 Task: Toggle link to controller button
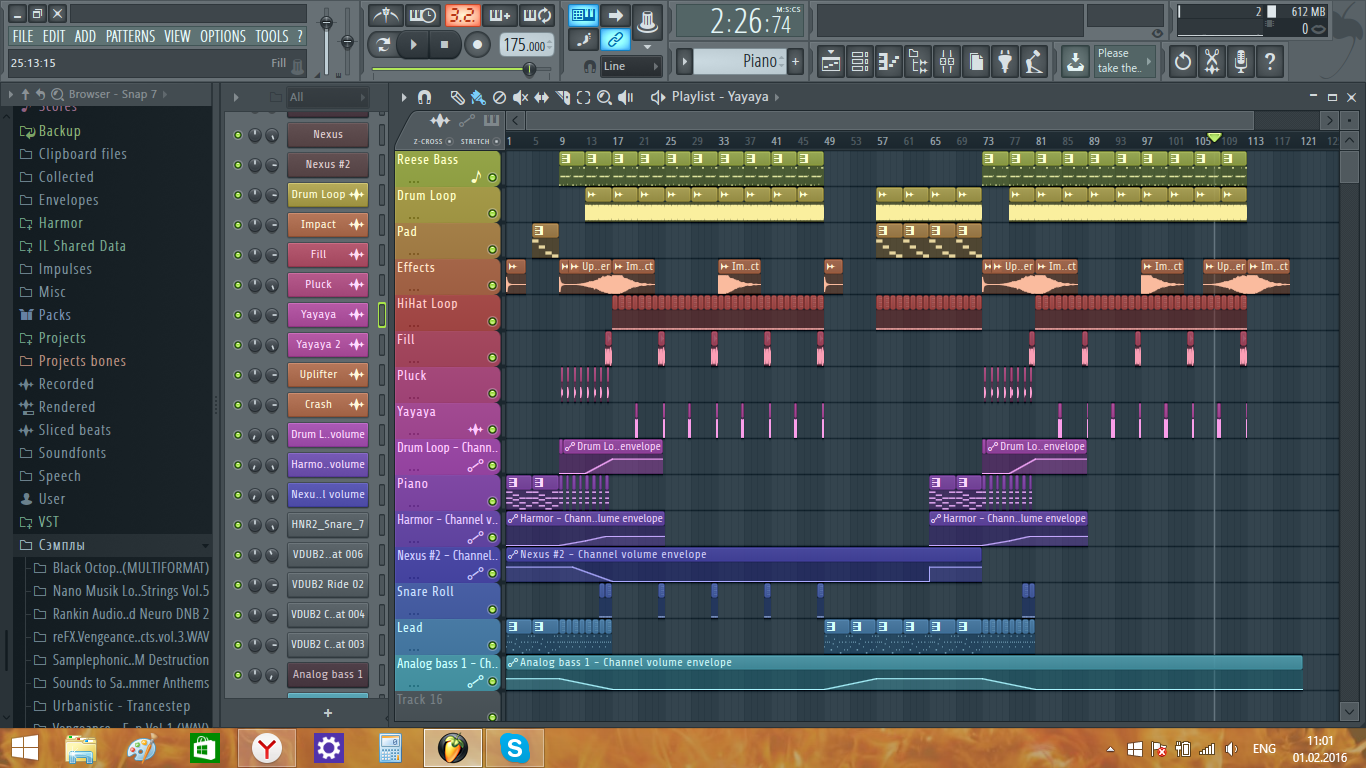(615, 40)
